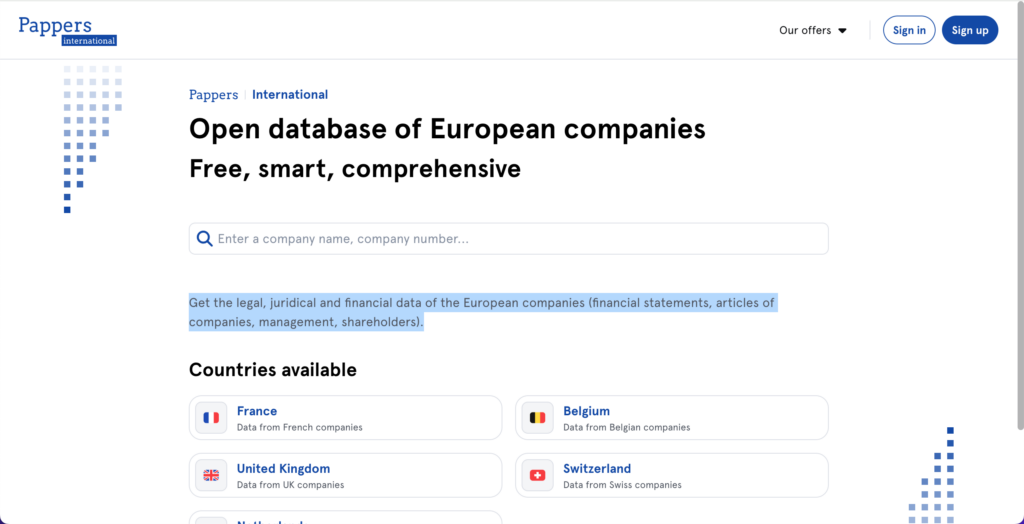Select the Switzerland flag icon
Viewport: 1024px width, 524px height.
tap(537, 475)
